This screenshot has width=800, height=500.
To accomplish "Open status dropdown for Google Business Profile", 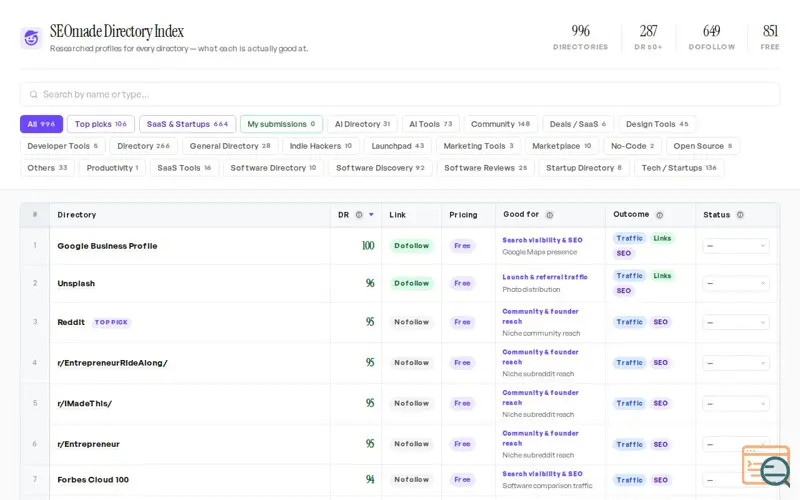I will click(x=736, y=246).
